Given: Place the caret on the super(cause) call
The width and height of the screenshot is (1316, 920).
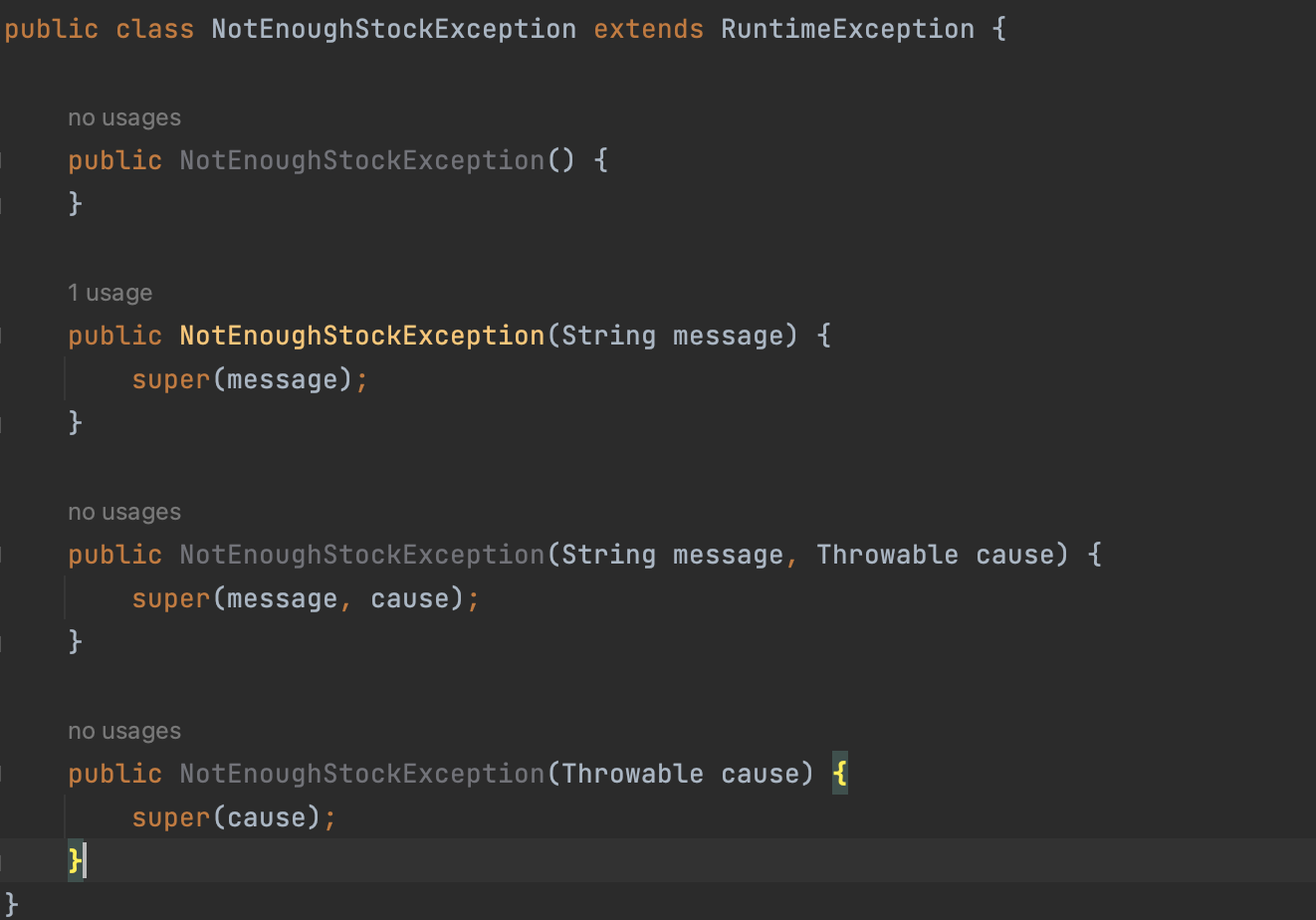Looking at the screenshot, I should point(234,817).
